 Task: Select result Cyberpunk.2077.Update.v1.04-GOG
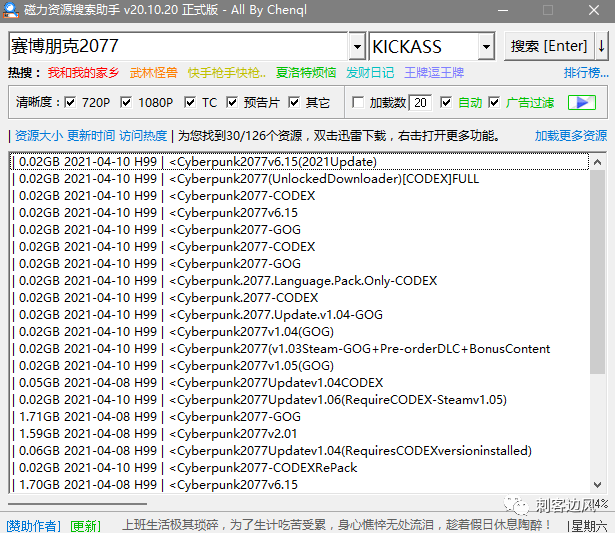pos(299,315)
